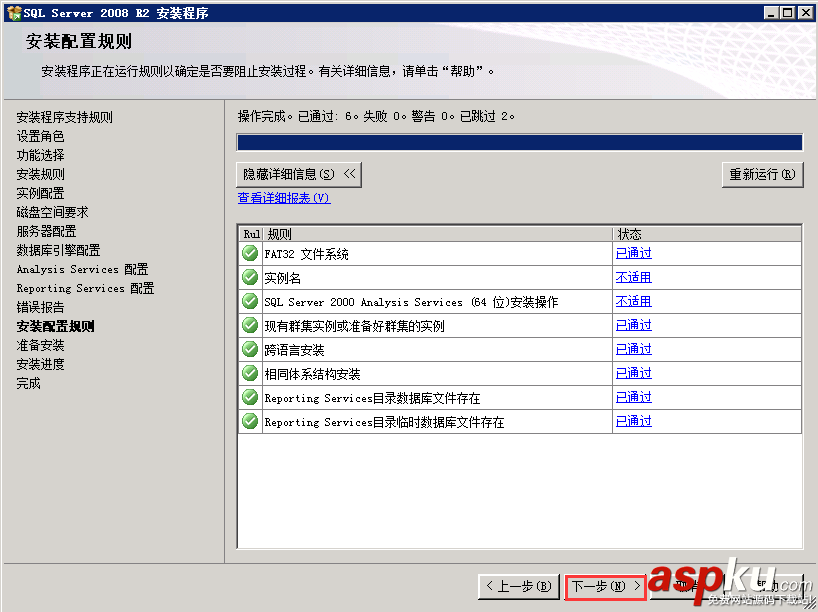Viewport: 818px width, 612px height.
Task: Click the check icon for SQL Server 2000 Analysis Services row
Action: pos(250,301)
